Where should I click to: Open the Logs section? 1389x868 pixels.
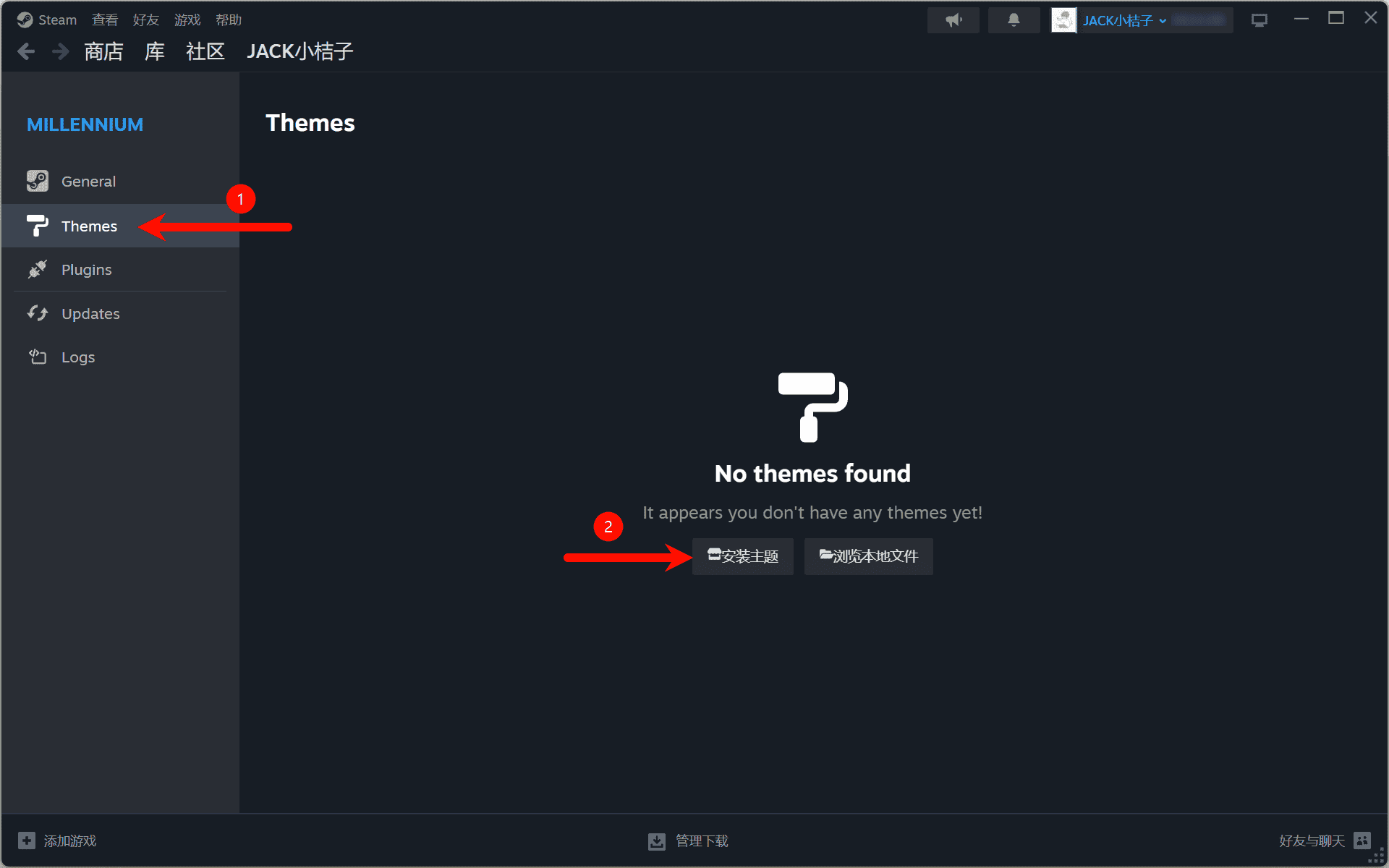pos(120,357)
